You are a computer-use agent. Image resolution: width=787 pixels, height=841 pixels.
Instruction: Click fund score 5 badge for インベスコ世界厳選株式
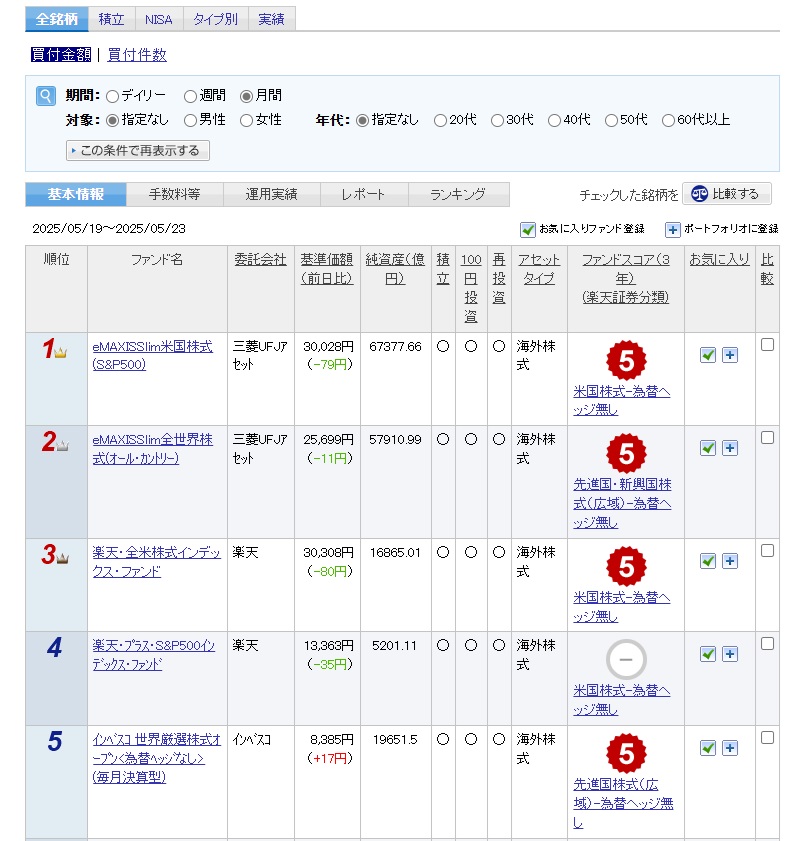[626, 754]
